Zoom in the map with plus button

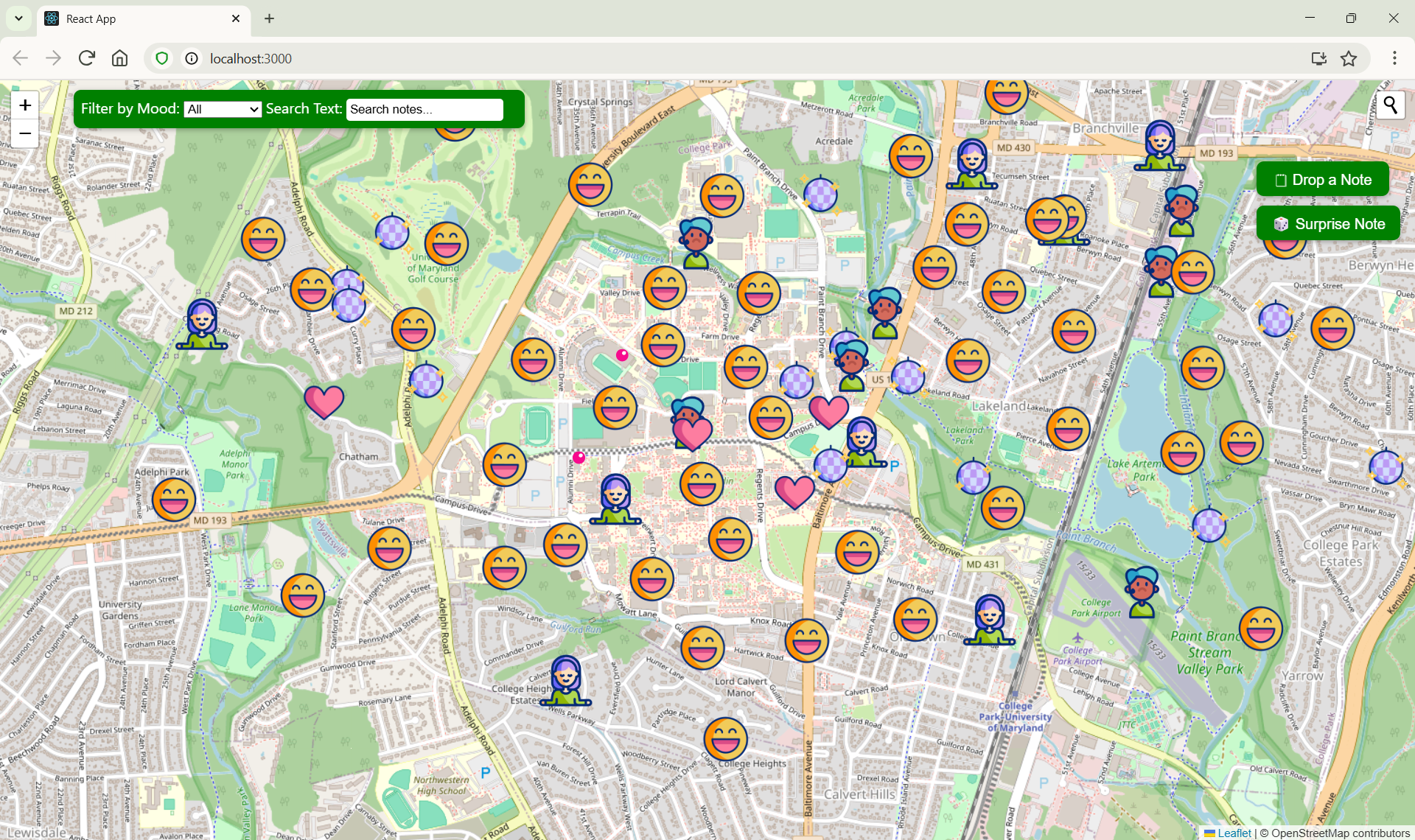(x=25, y=105)
